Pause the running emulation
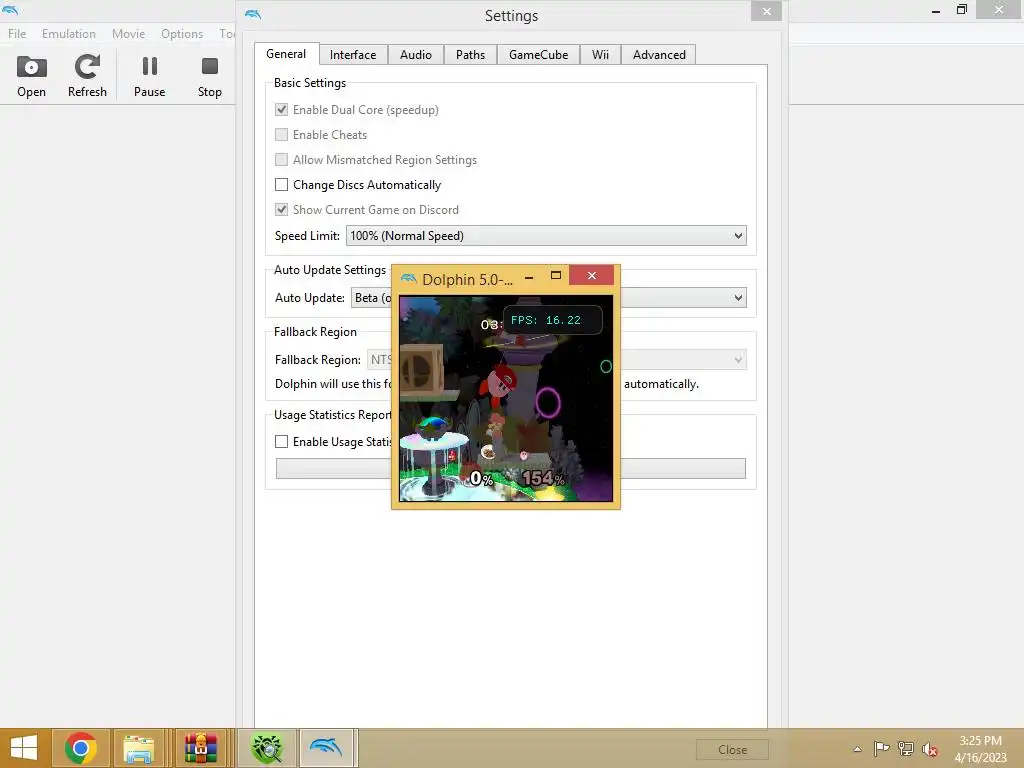The image size is (1024, 768). click(x=150, y=76)
